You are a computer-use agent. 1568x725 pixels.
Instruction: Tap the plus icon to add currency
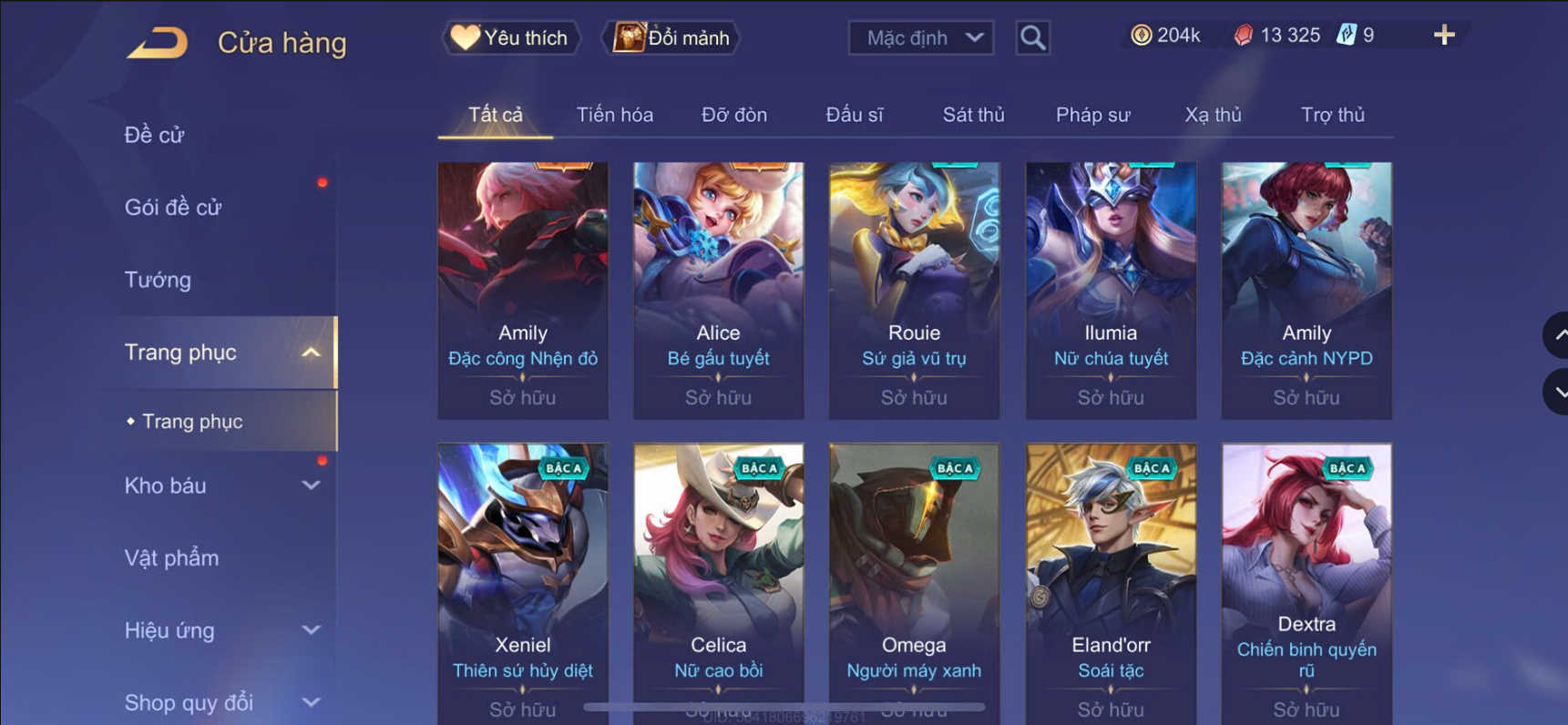coord(1444,36)
